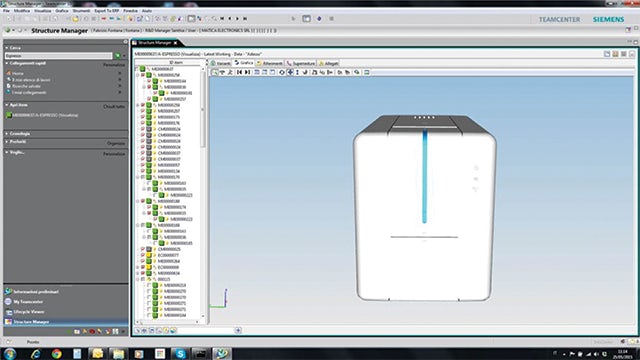
Task: Collapse the Cerca section in the sidebar
Action: point(7,48)
